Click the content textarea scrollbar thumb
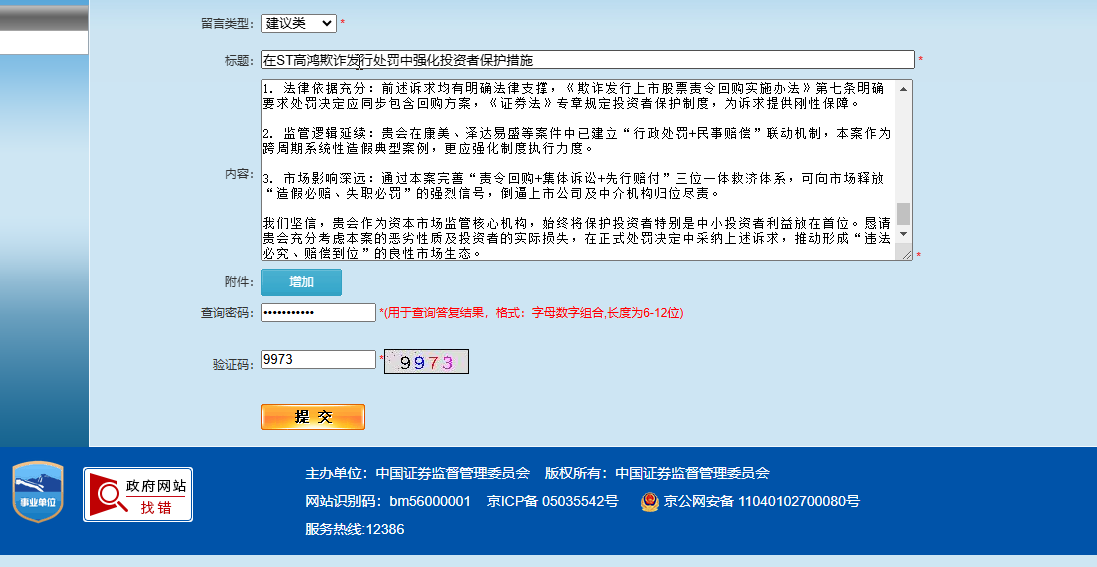 click(x=903, y=214)
